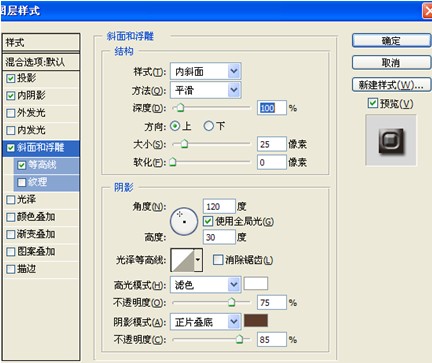The image size is (432, 363).
Task: Open the 方法 (Technique) dropdown showing 平滑
Action: [x=206, y=90]
